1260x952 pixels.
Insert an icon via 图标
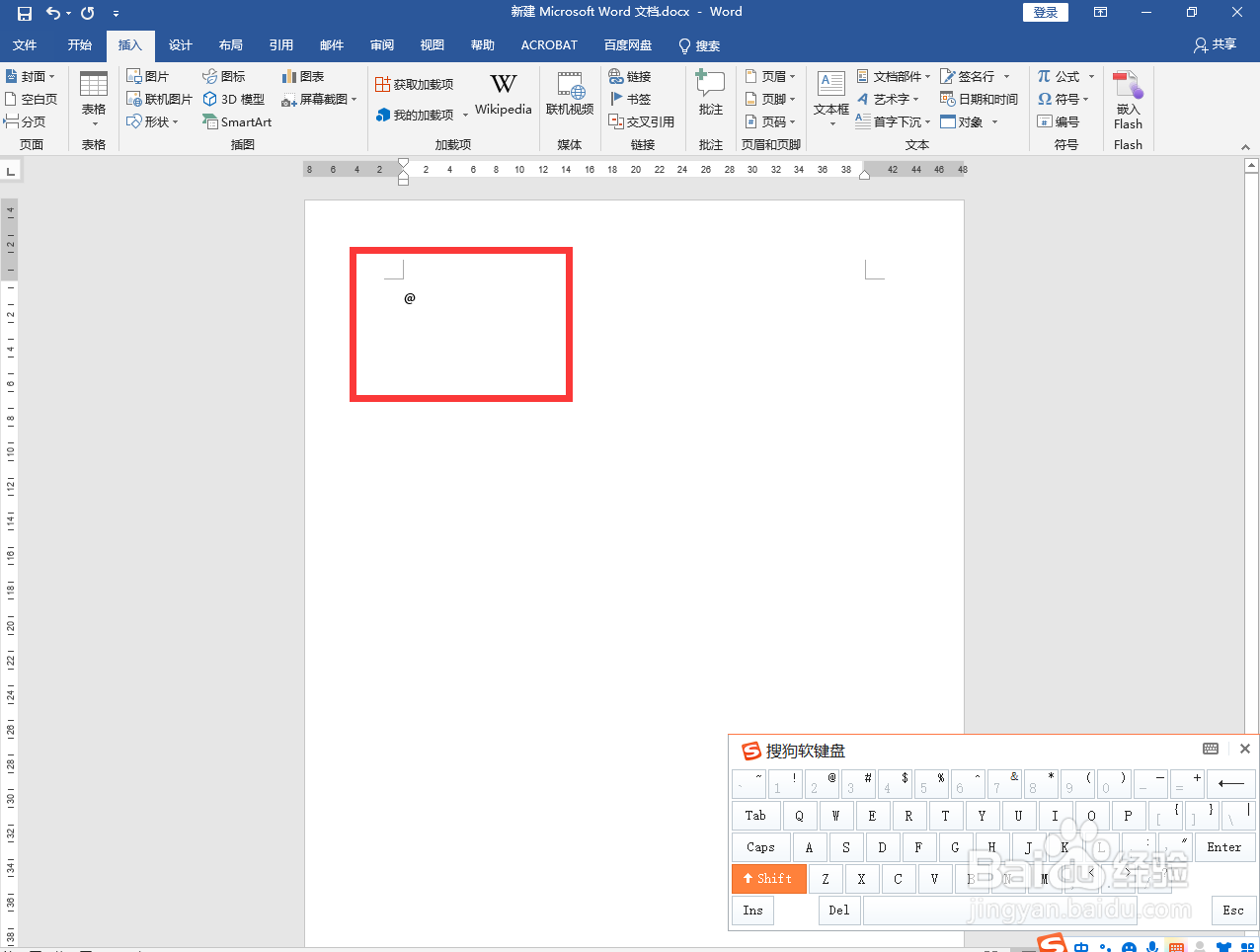(224, 76)
